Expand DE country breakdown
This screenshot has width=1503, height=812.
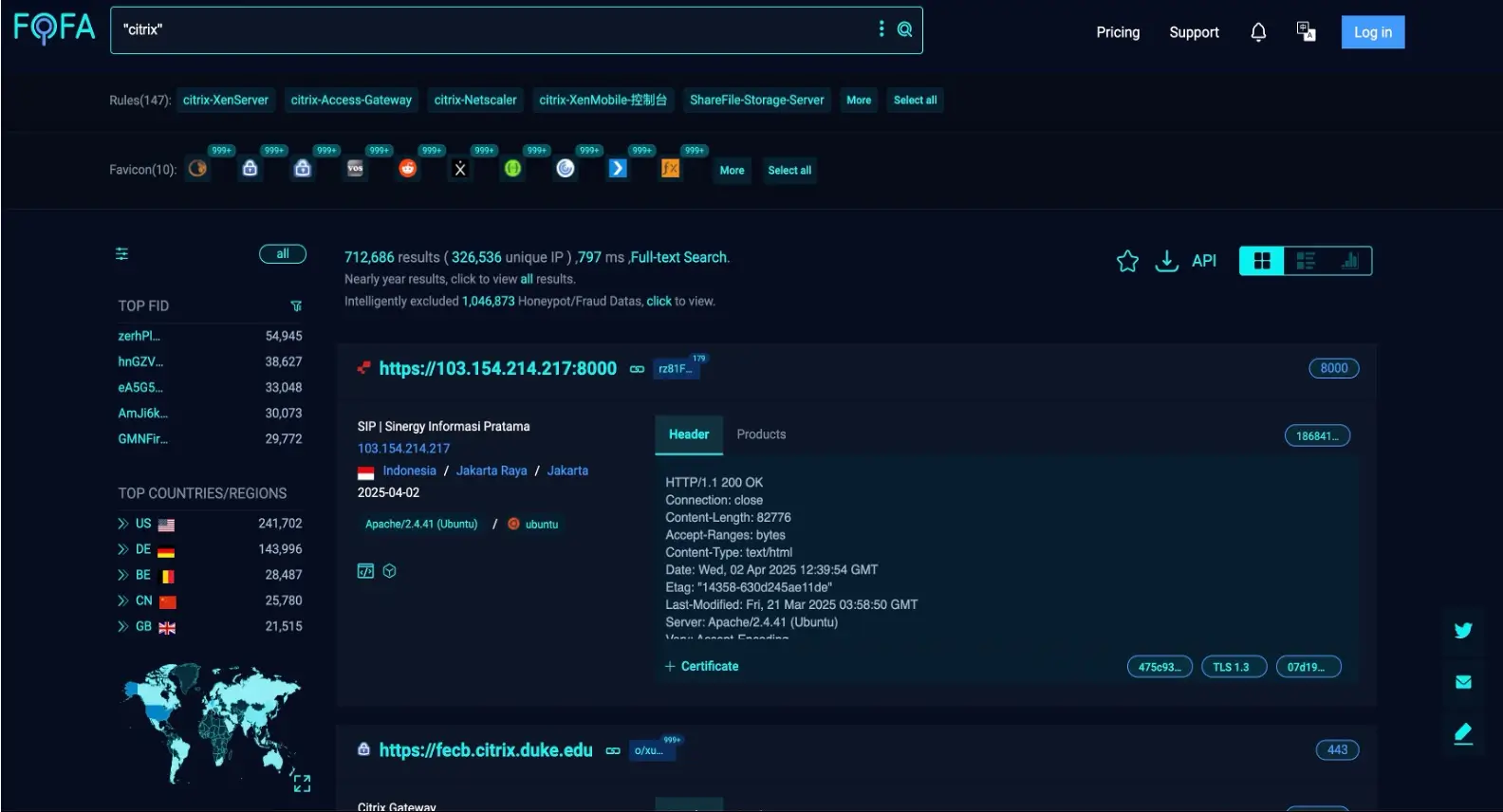point(122,549)
